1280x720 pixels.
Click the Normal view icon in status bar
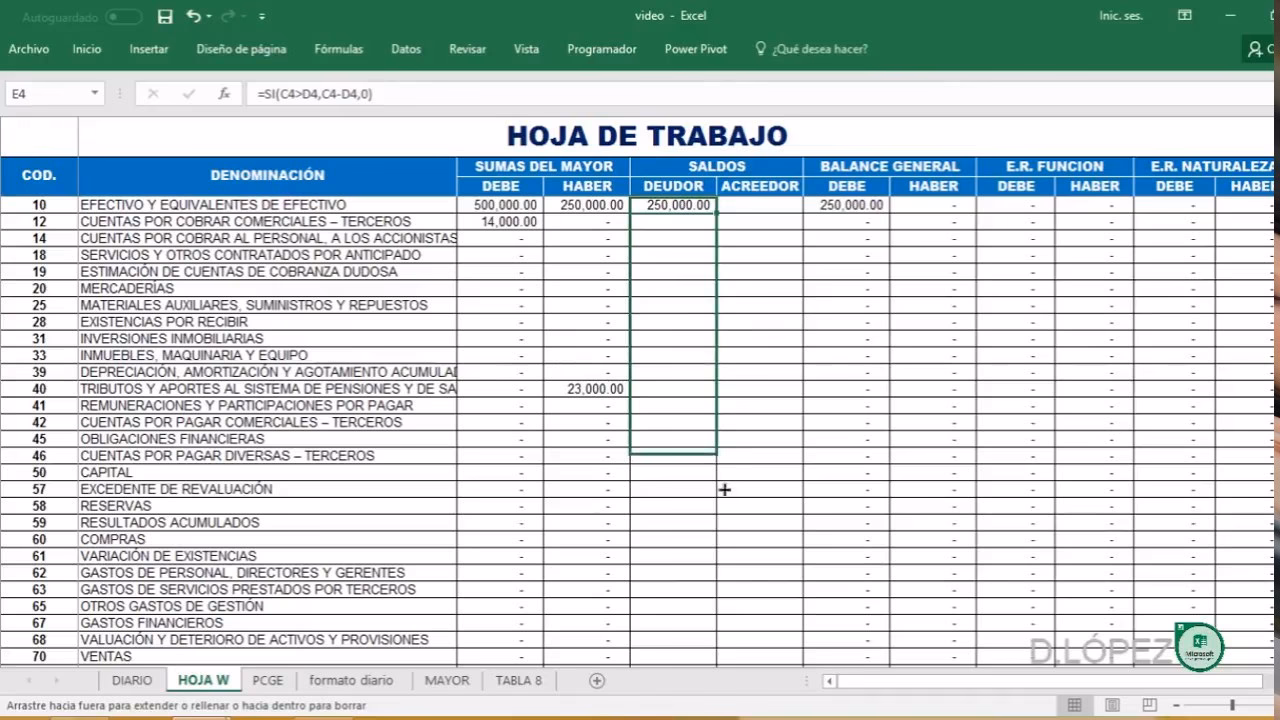(x=1073, y=704)
